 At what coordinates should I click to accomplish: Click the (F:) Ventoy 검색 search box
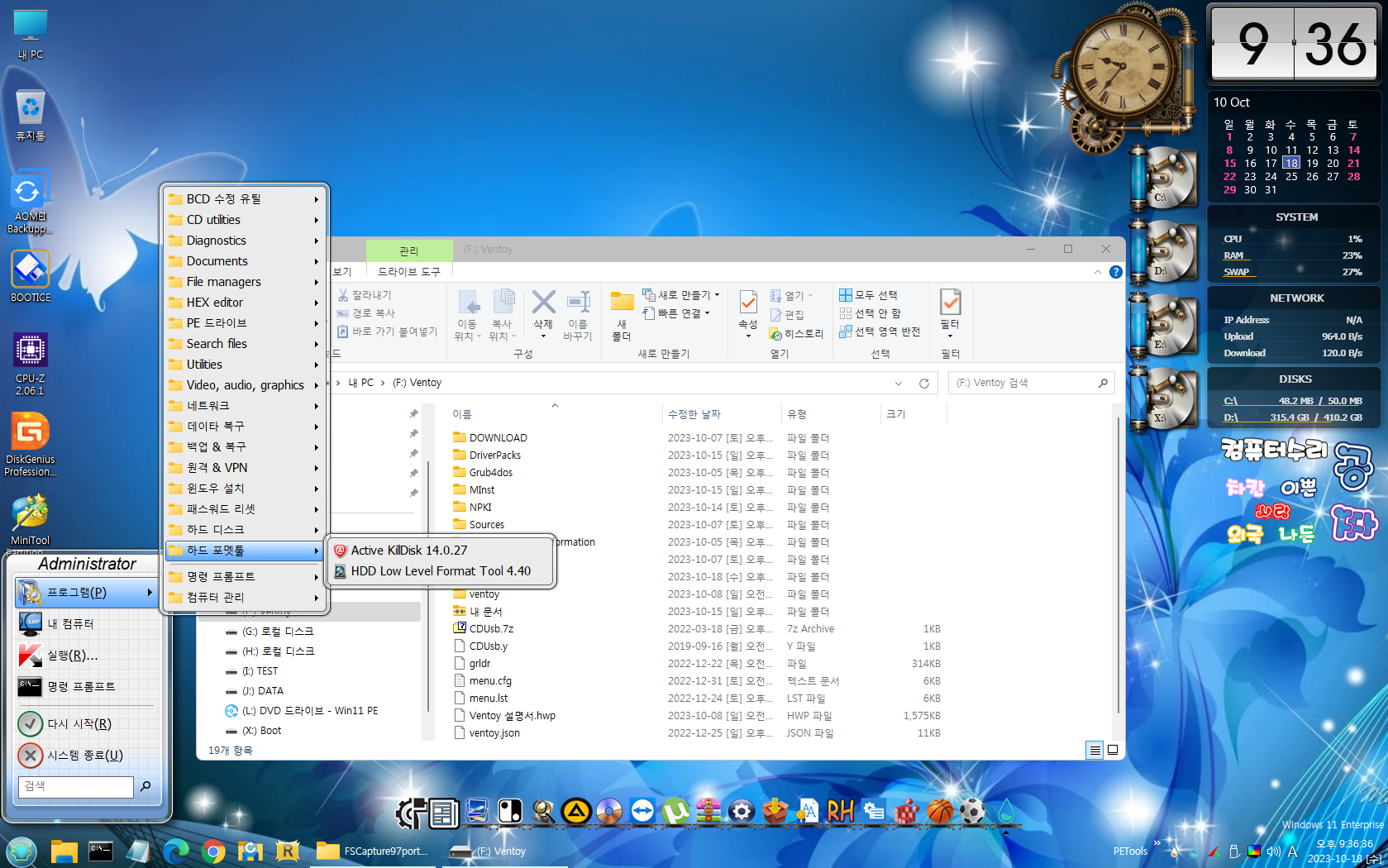click(1032, 383)
